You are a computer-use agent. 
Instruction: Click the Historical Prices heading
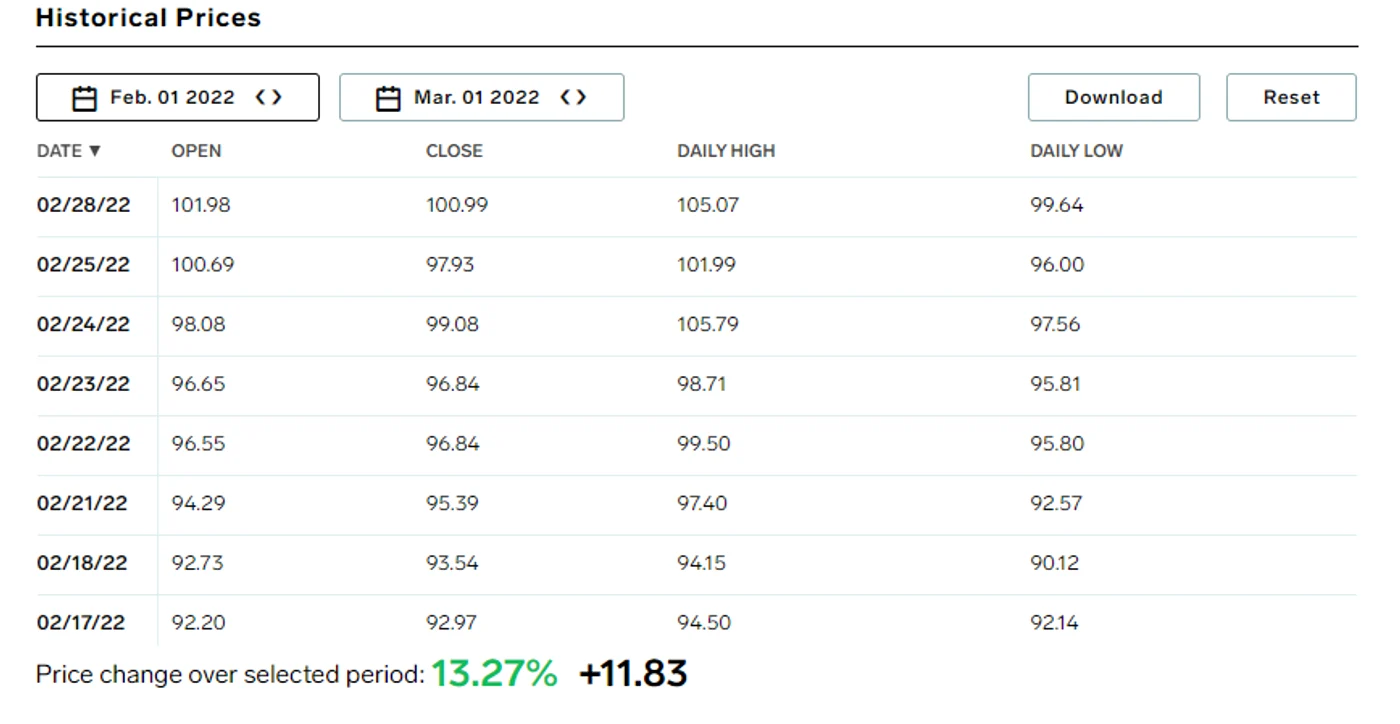tap(148, 18)
